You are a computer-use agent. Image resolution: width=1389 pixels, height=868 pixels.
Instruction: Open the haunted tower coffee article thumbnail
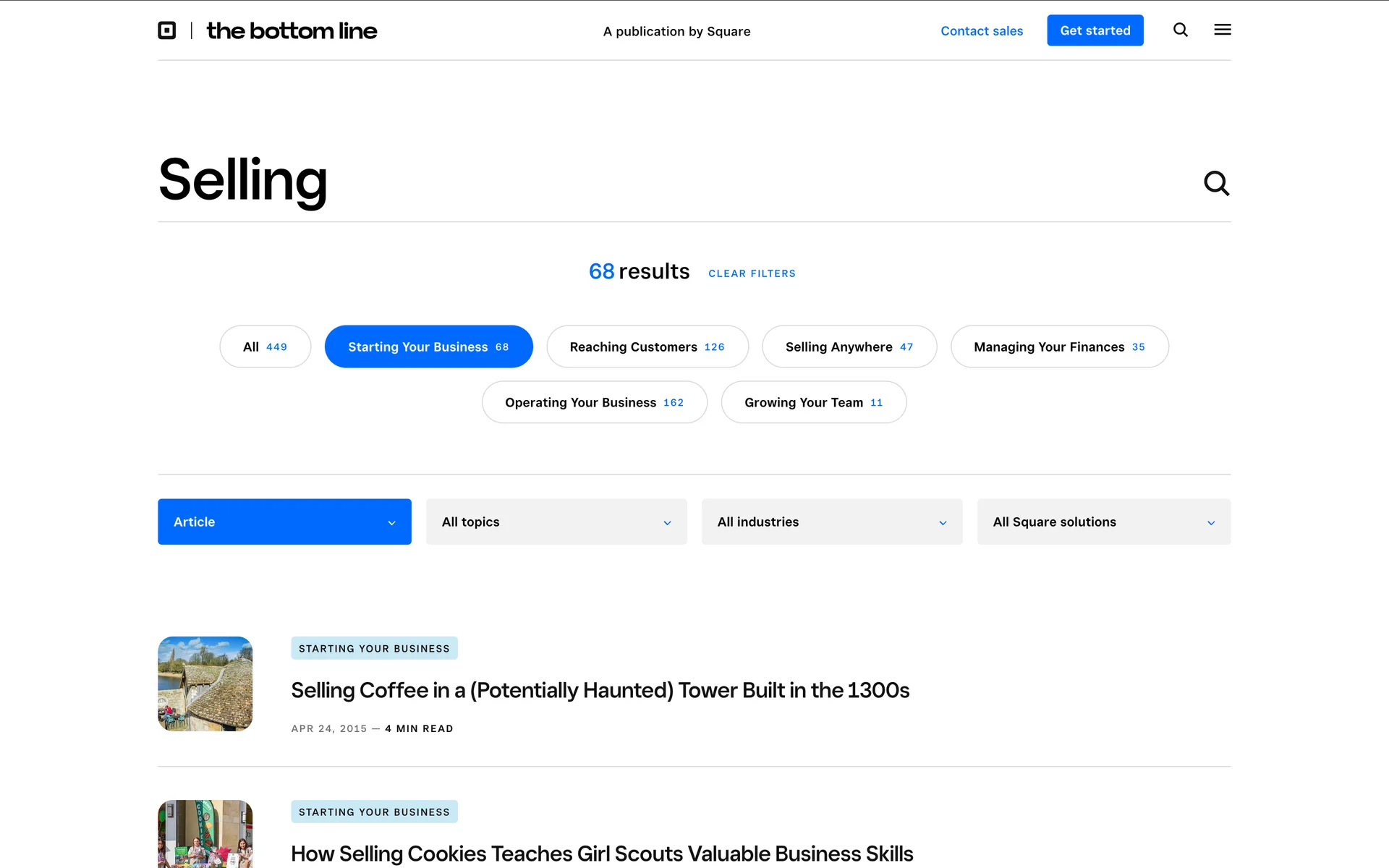point(205,684)
